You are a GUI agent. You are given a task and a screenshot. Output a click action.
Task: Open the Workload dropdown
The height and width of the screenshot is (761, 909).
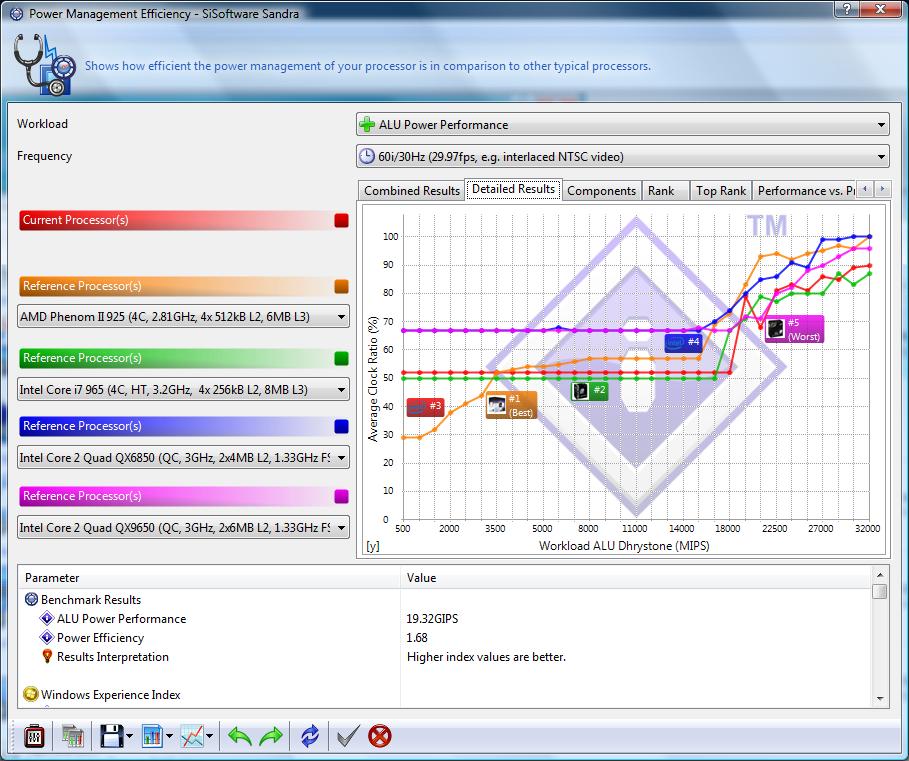pyautogui.click(x=622, y=125)
